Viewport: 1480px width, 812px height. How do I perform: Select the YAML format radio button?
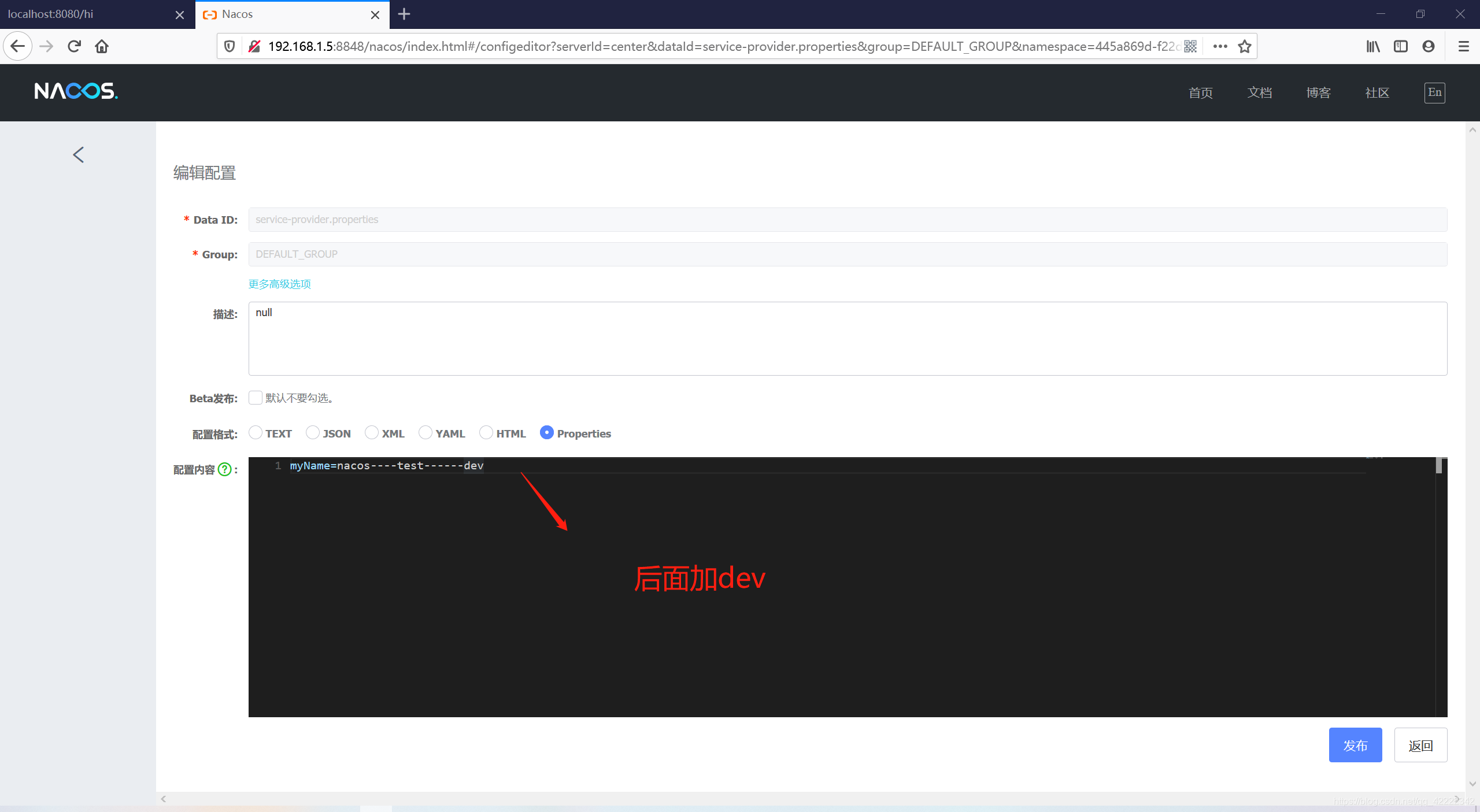[x=425, y=432]
